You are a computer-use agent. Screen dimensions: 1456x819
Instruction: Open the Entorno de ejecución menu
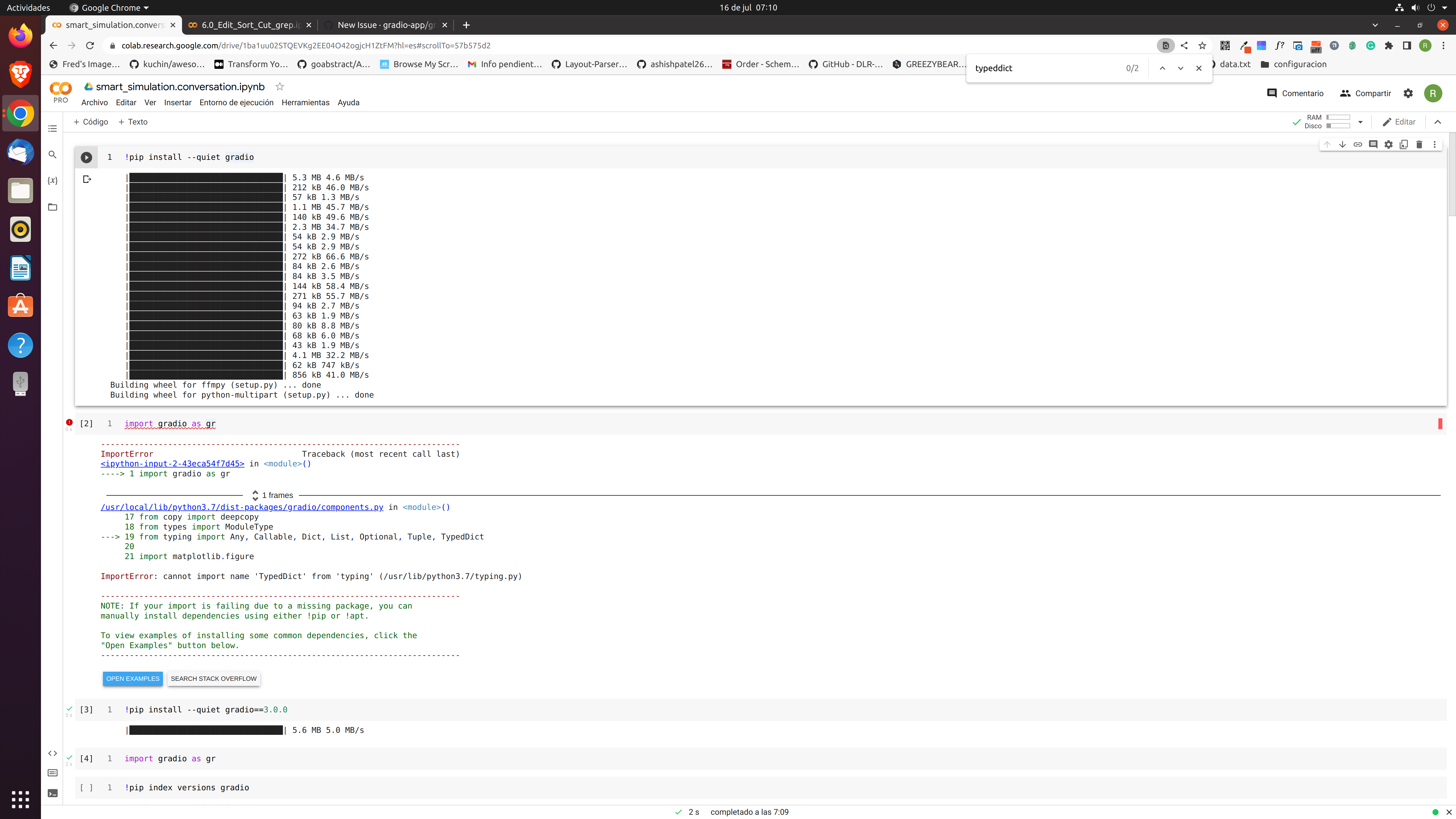tap(236, 102)
